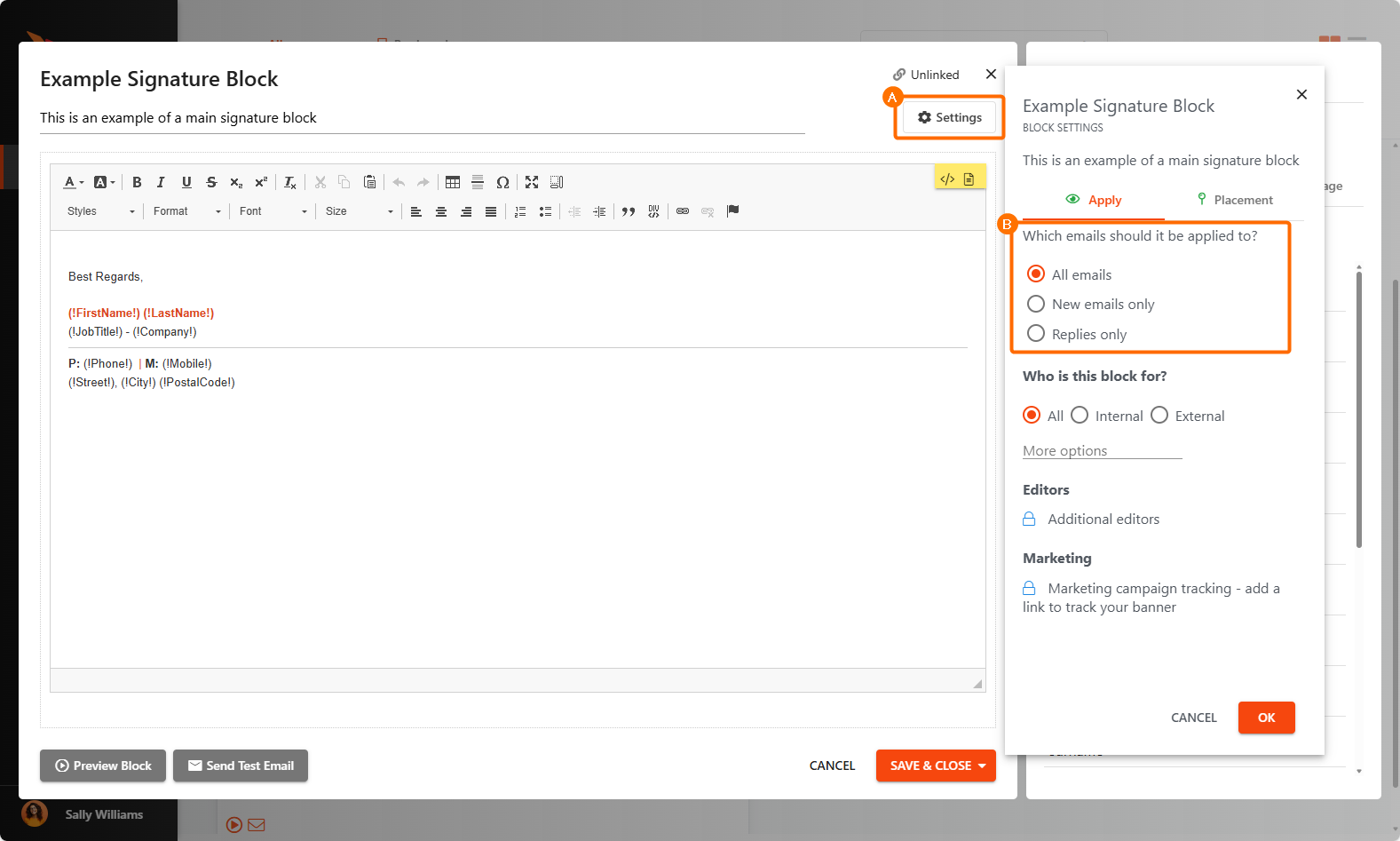Open source code view in editor
This screenshot has width=1400, height=841.
[x=947, y=179]
